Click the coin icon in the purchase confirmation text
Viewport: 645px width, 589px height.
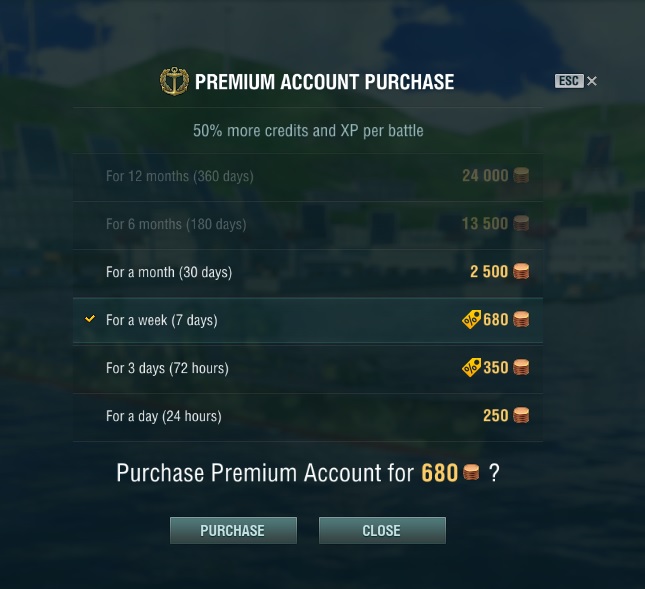click(471, 473)
